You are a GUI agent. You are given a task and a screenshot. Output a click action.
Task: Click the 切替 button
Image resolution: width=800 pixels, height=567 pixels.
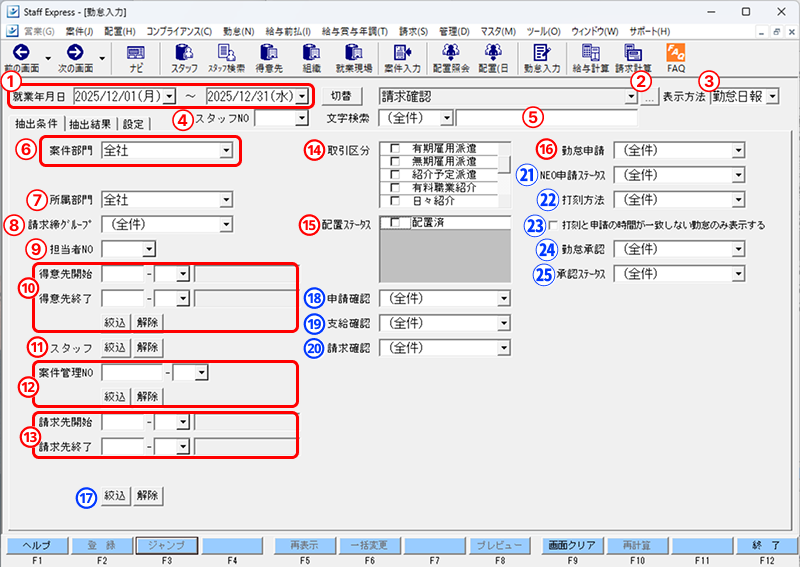click(x=341, y=96)
